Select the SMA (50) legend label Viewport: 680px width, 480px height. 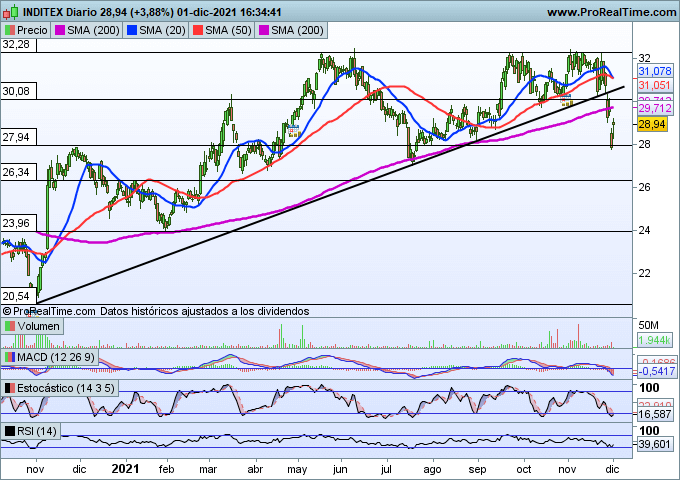(x=228, y=30)
